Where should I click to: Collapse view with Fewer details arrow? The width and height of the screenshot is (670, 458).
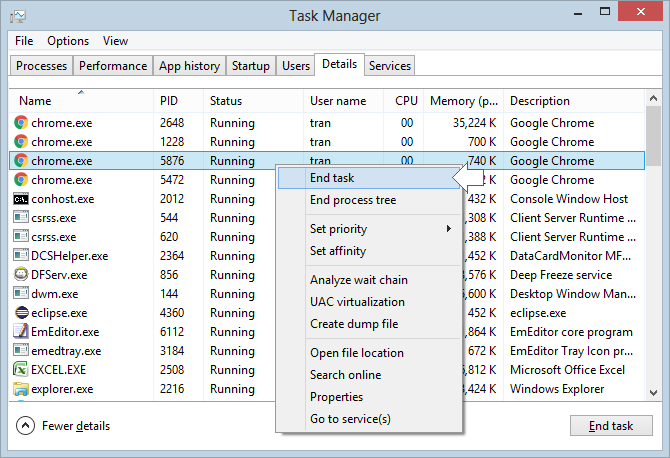point(25,426)
